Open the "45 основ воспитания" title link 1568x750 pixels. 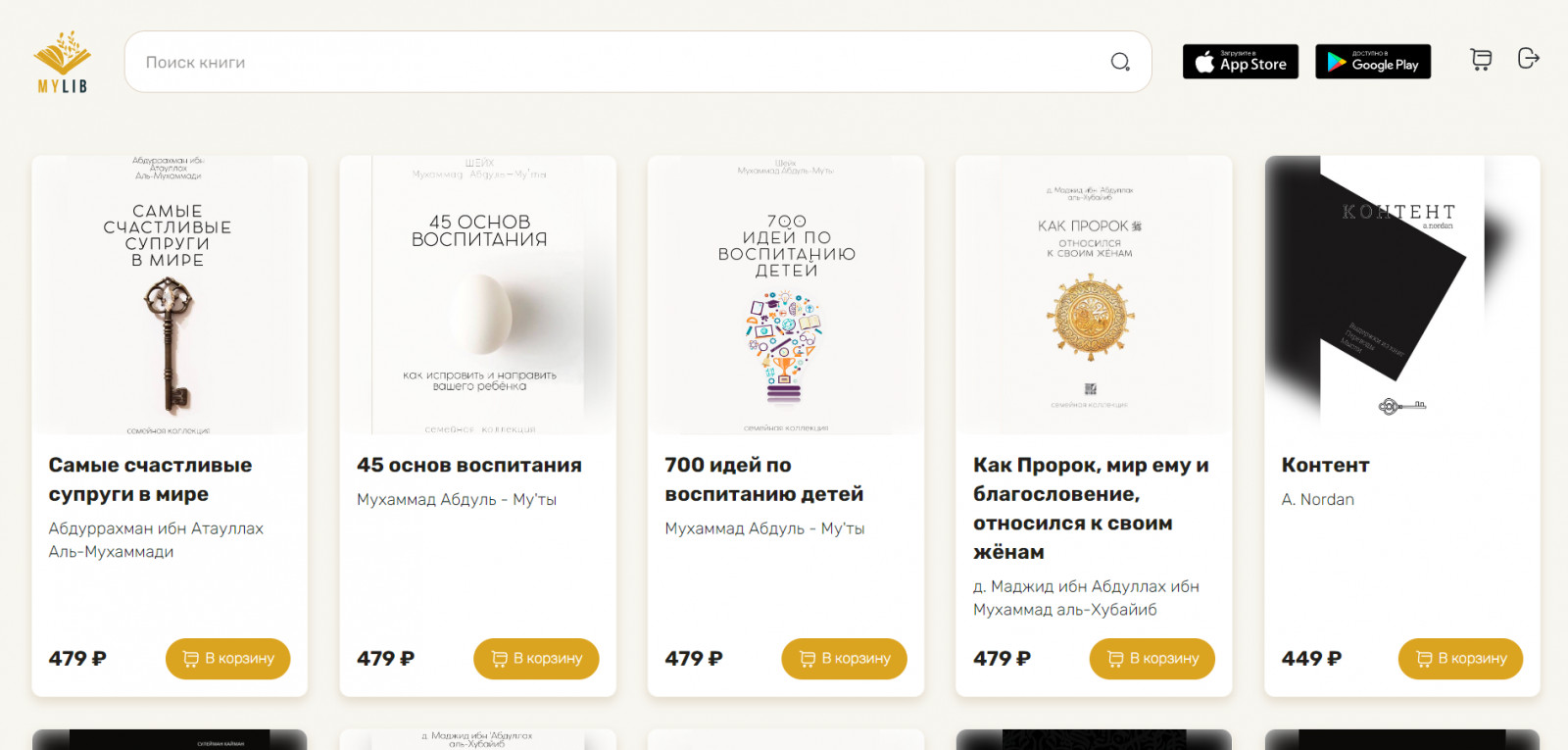(469, 466)
